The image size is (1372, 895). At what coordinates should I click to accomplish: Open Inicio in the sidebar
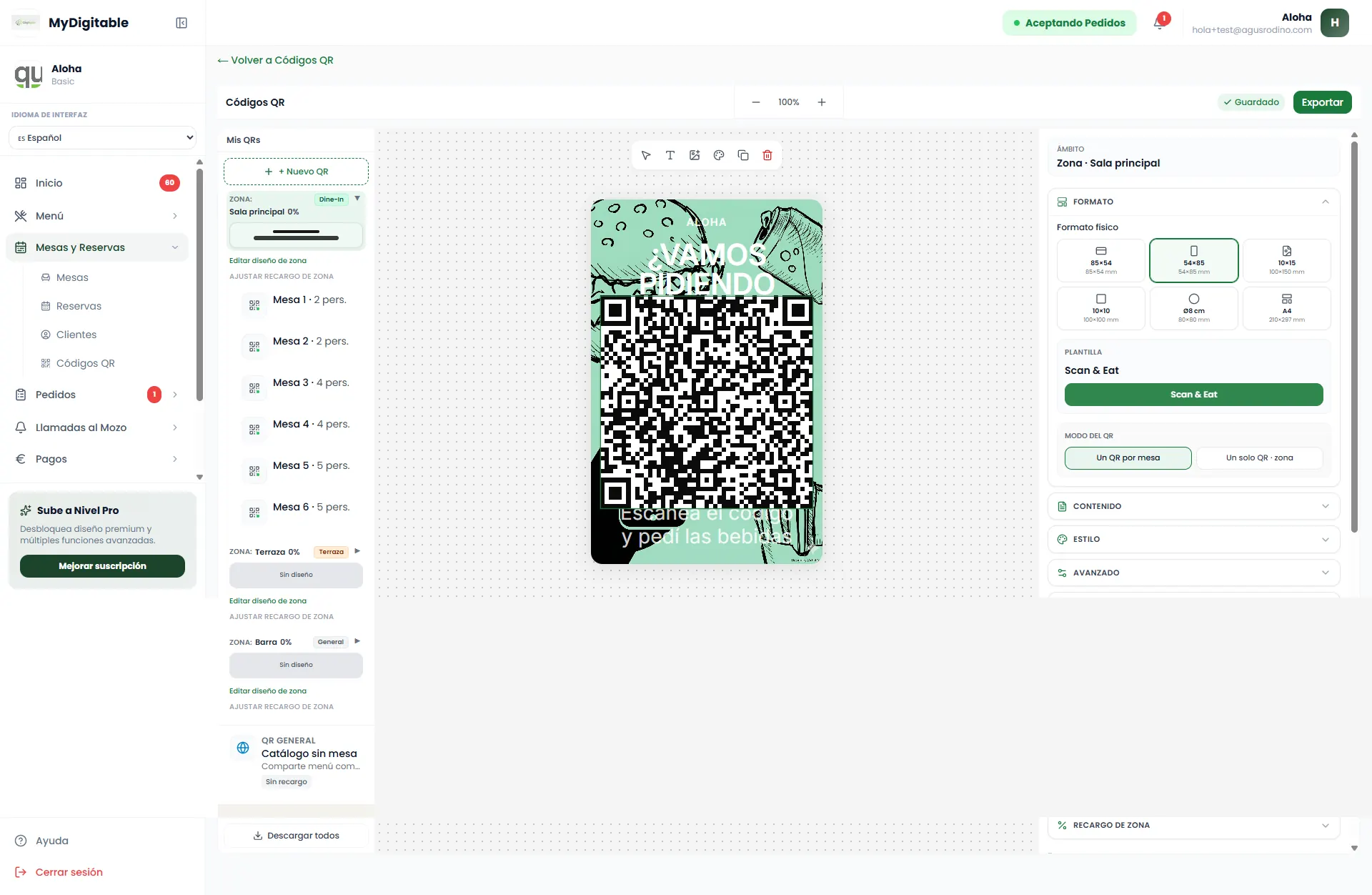pos(97,183)
